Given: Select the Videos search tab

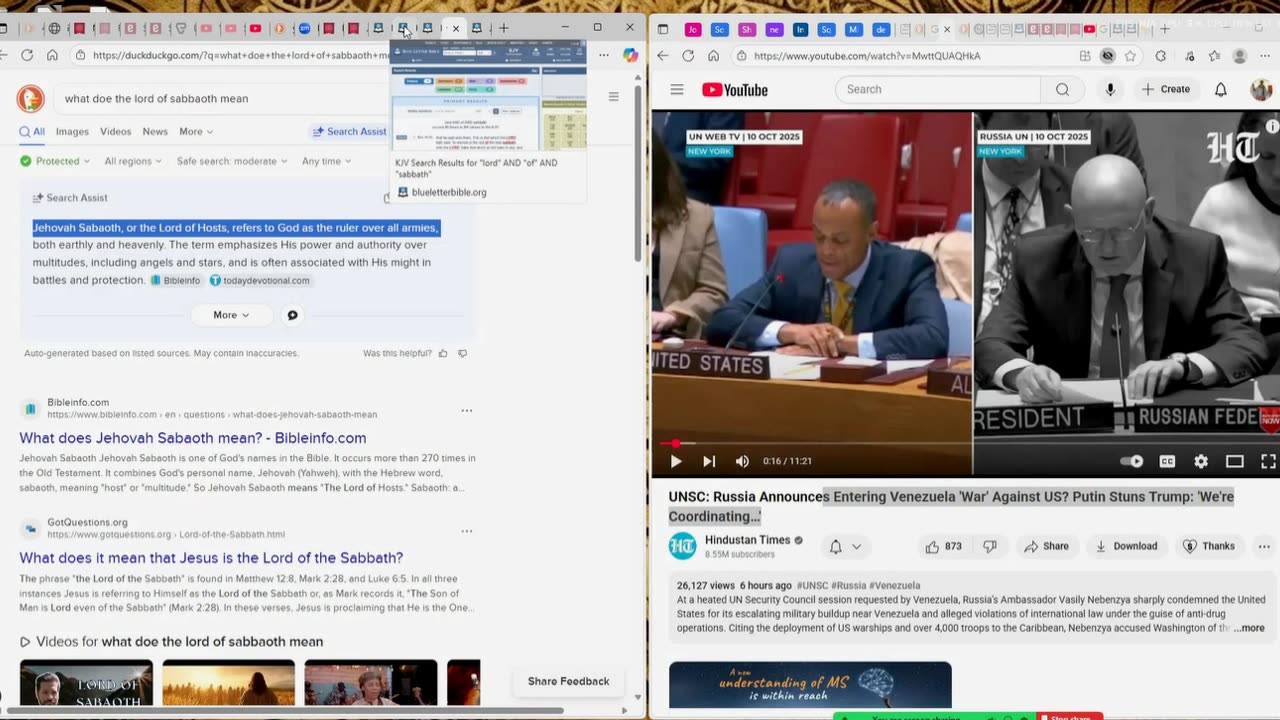Looking at the screenshot, I should click(x=115, y=132).
